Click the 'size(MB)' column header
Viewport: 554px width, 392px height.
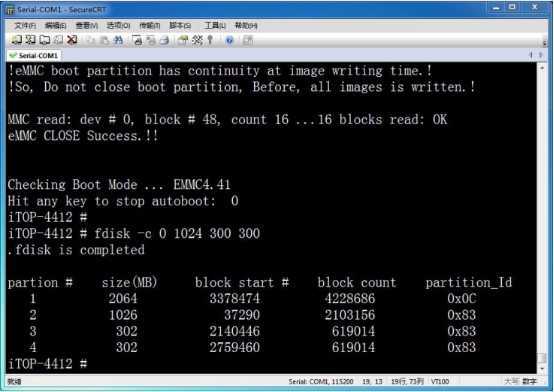tap(130, 282)
